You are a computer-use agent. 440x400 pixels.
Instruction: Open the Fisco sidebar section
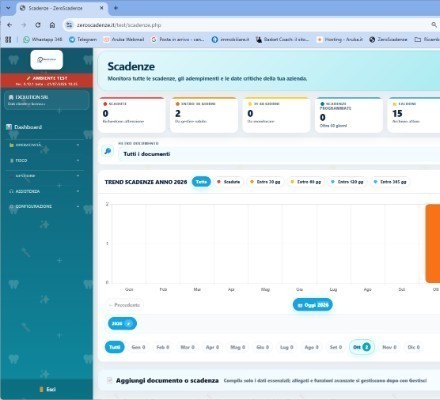[45, 160]
